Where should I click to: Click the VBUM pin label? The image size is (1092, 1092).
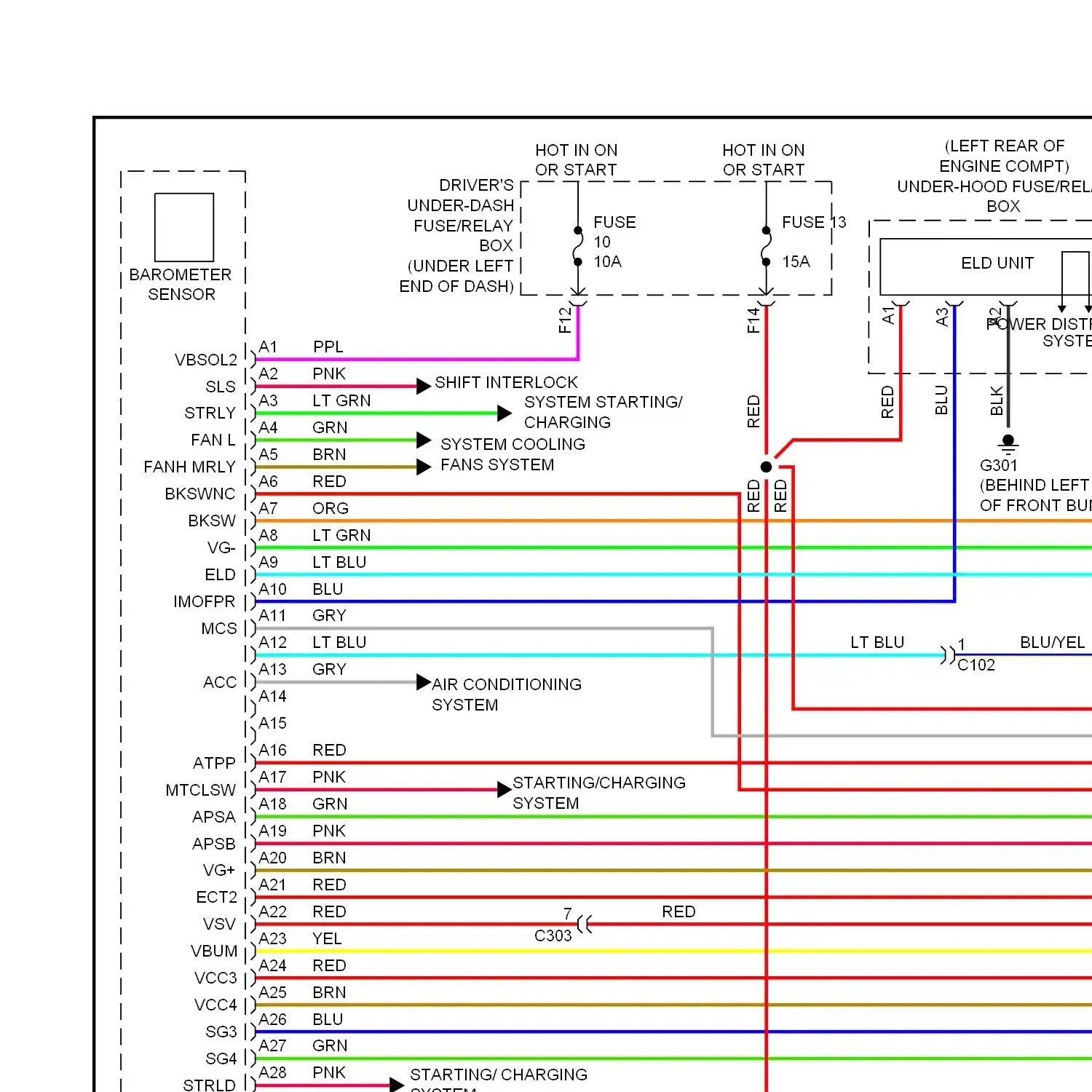pyautogui.click(x=214, y=951)
